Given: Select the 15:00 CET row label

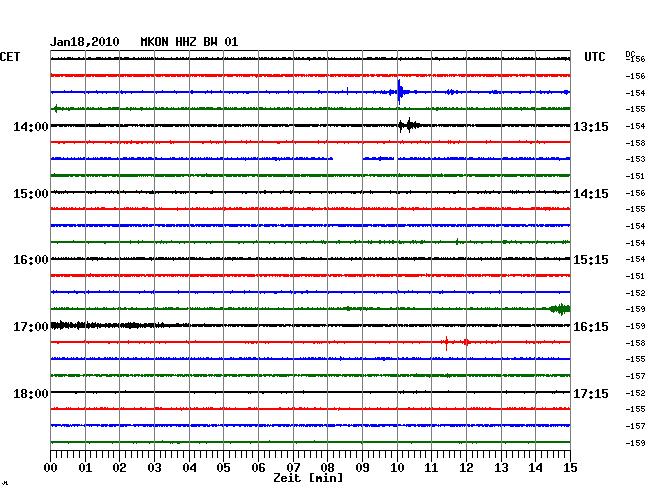Looking at the screenshot, I should click(31, 194).
